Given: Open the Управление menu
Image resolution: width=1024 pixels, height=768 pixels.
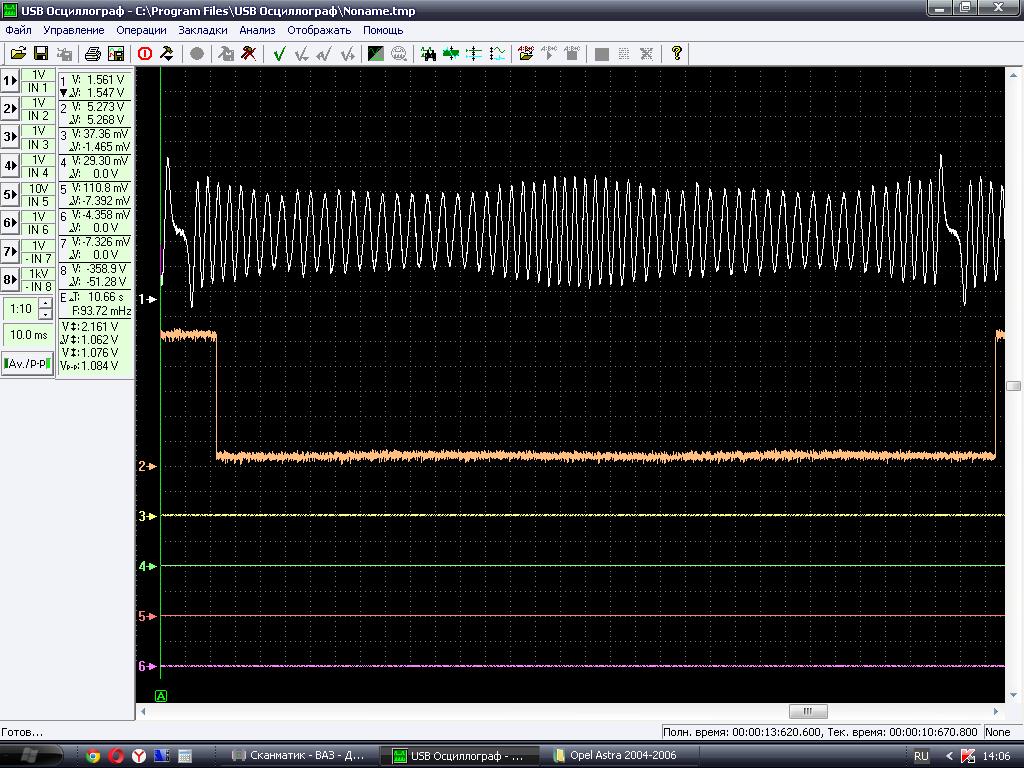Looking at the screenshot, I should (74, 30).
